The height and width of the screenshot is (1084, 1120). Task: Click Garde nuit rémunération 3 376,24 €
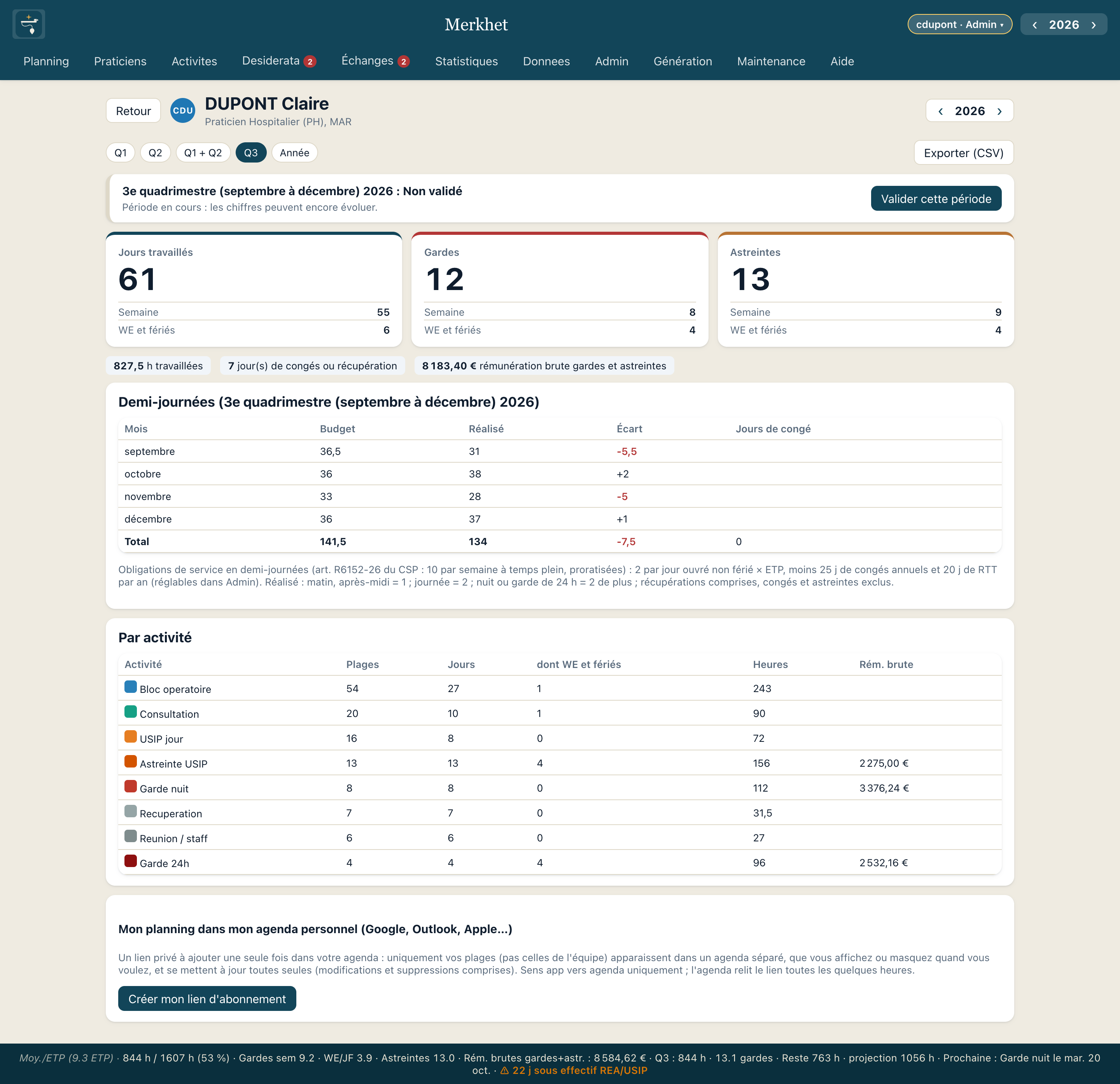pyautogui.click(x=884, y=788)
